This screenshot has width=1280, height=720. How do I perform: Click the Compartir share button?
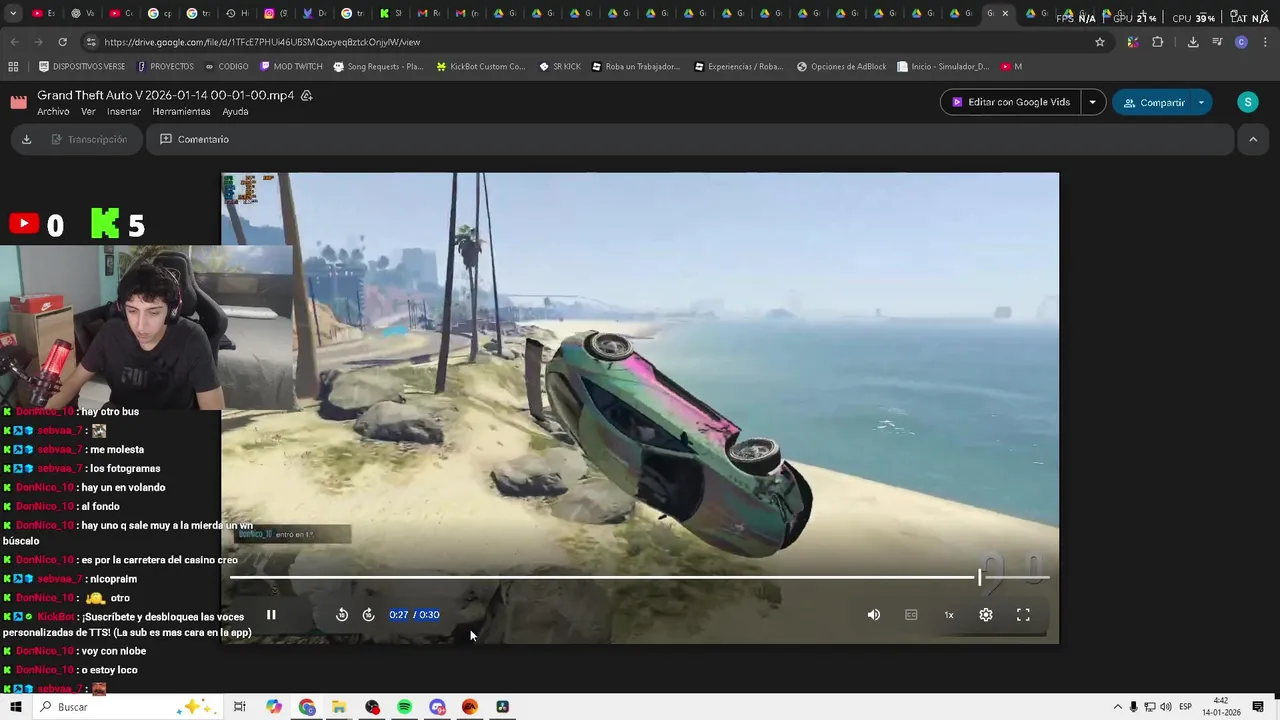pyautogui.click(x=1154, y=102)
